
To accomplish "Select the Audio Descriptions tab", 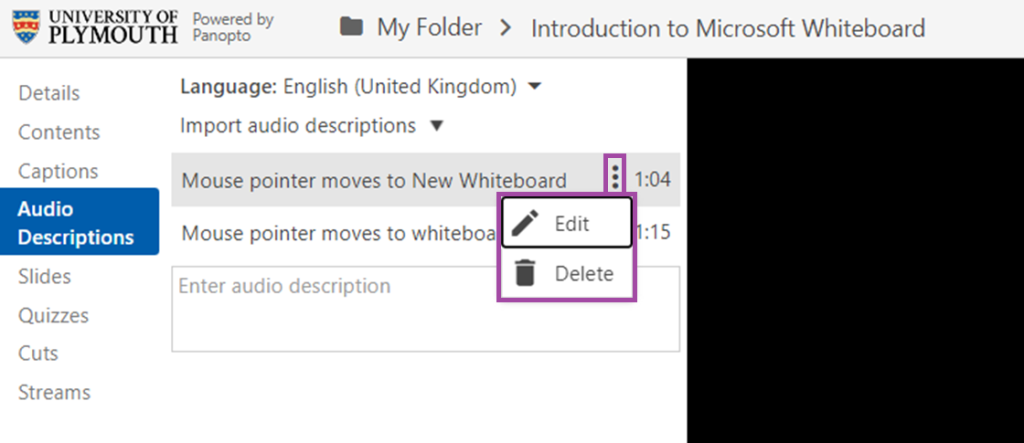I will [x=79, y=222].
